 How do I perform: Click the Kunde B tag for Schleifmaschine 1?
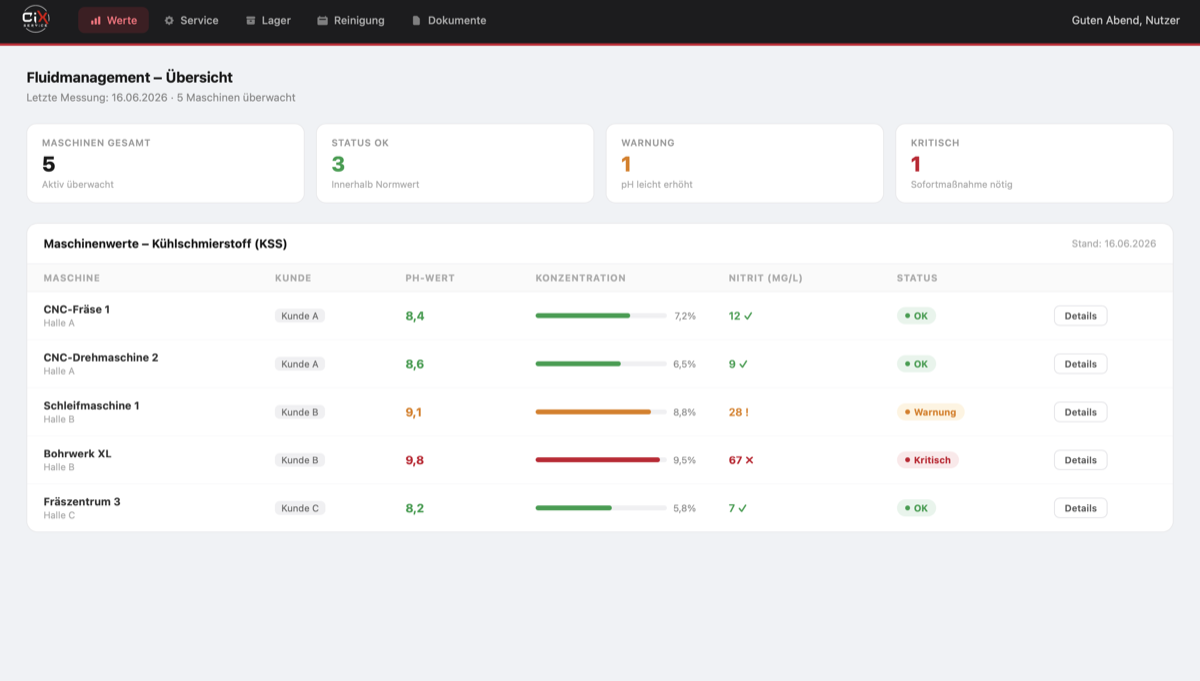[300, 412]
